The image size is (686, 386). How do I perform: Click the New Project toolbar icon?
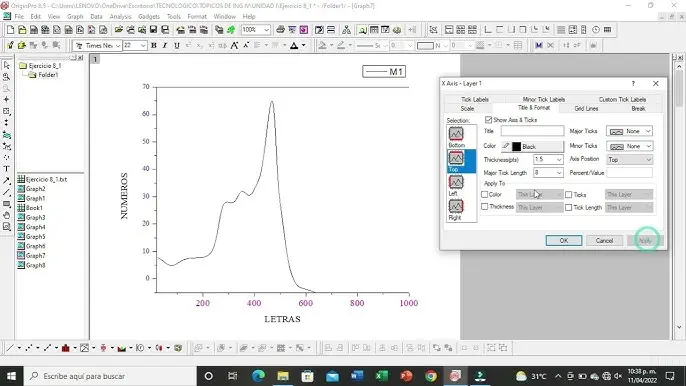click(x=10, y=30)
